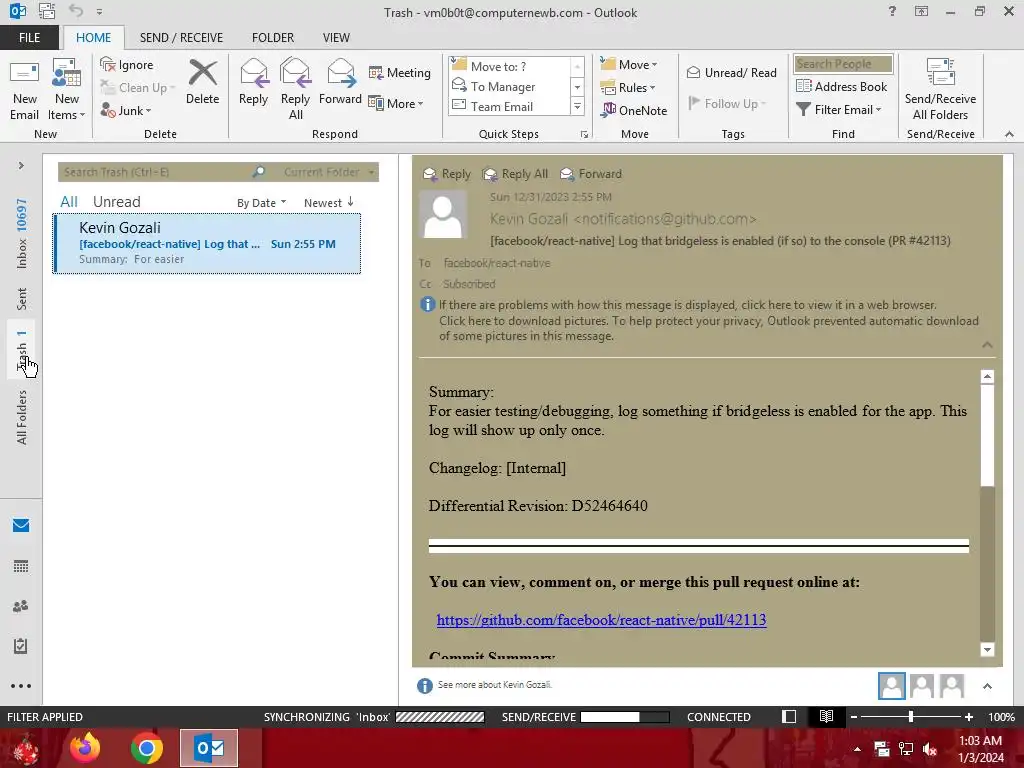
Task: Click Reply All in the ribbon
Action: click(295, 90)
